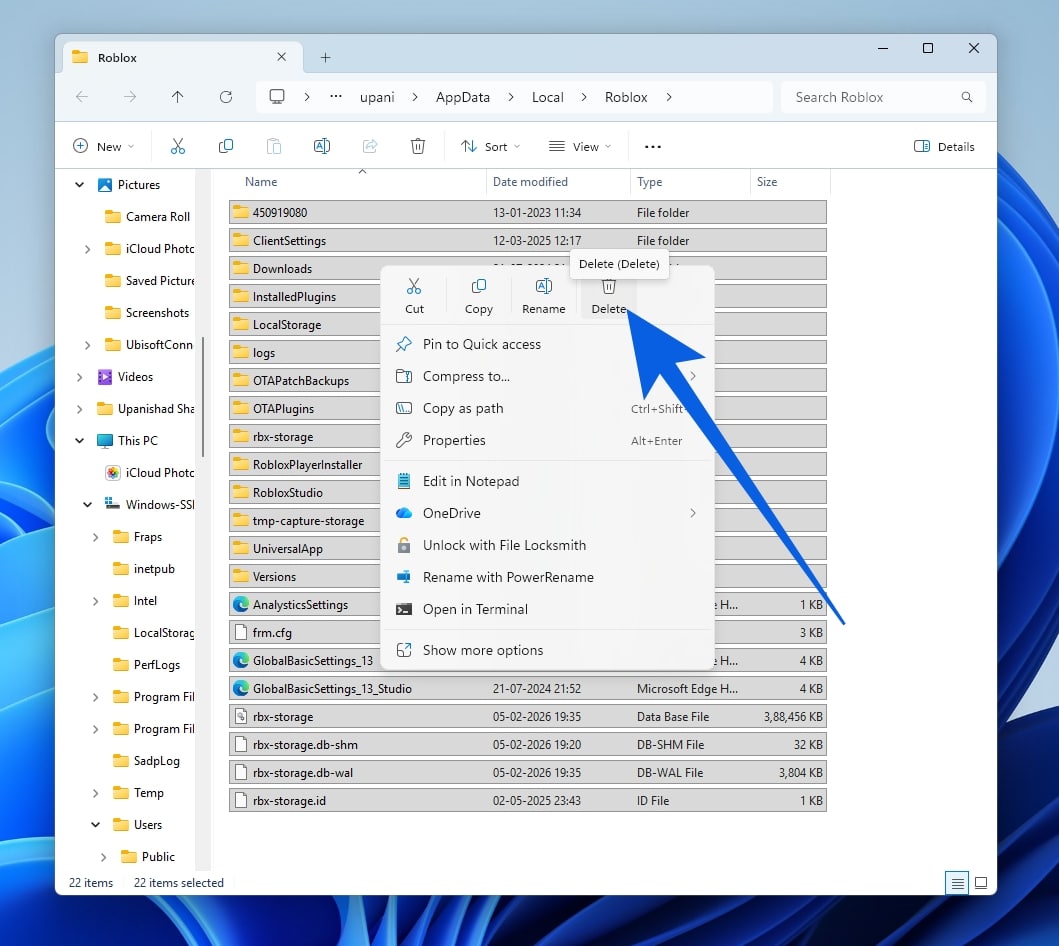Click the Cut scissors icon on the toolbar
The height and width of the screenshot is (946, 1059).
[x=178, y=146]
